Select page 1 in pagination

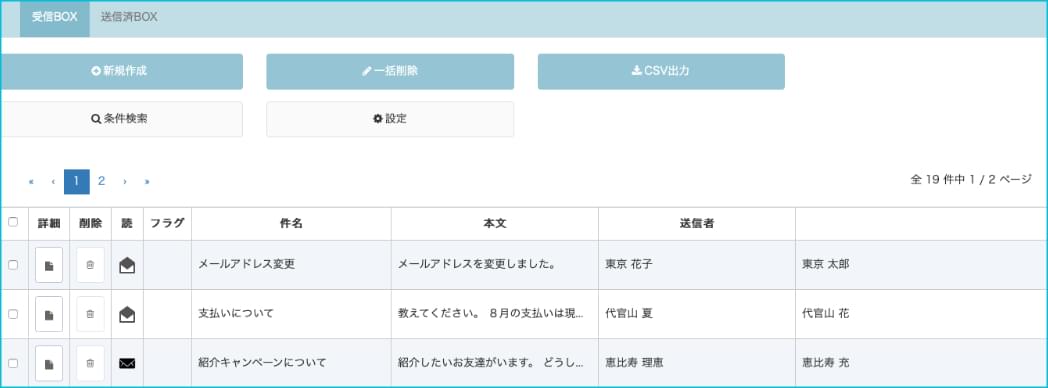pos(77,182)
